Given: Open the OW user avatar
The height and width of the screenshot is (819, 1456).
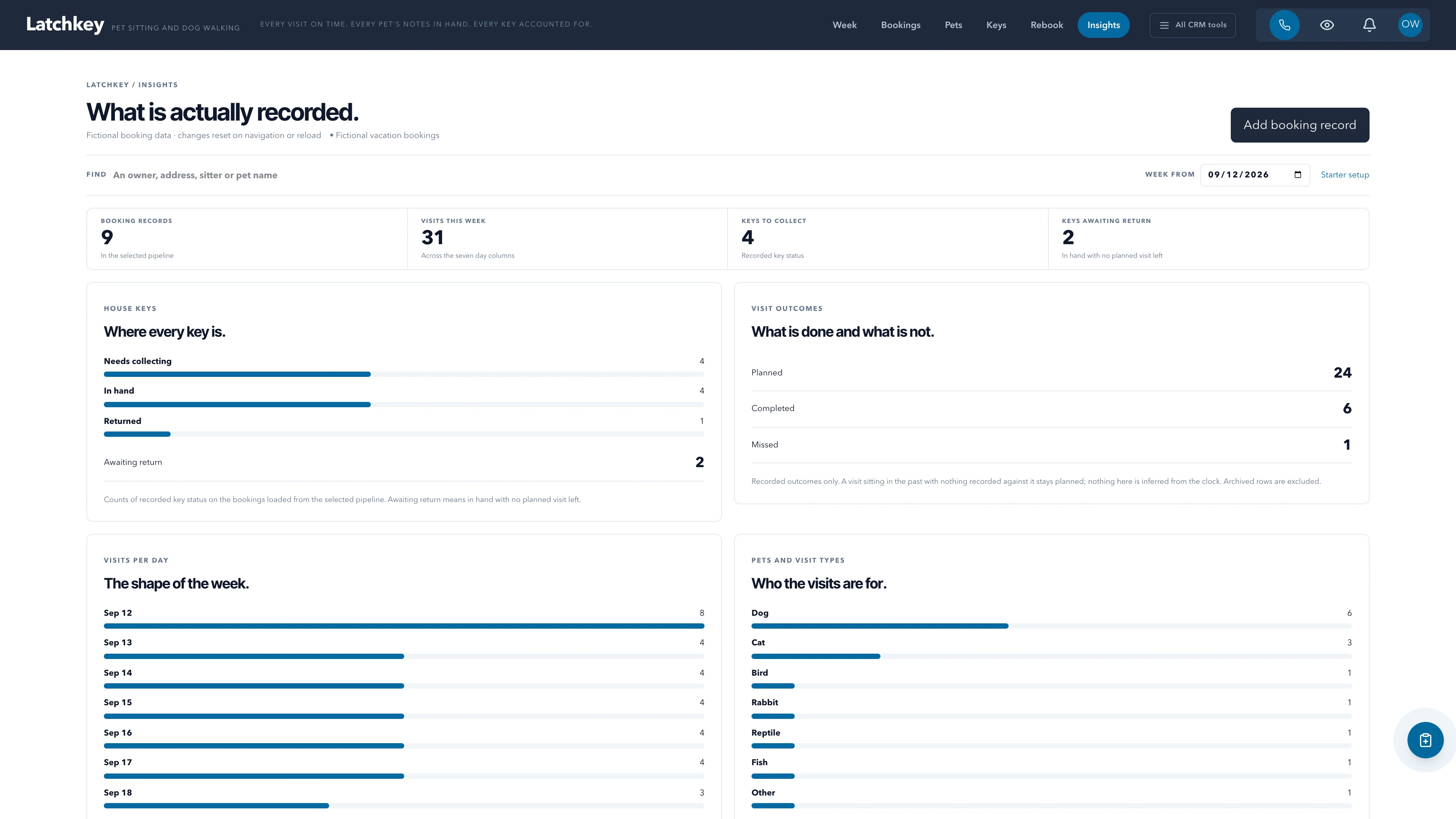Looking at the screenshot, I should coord(1410,24).
